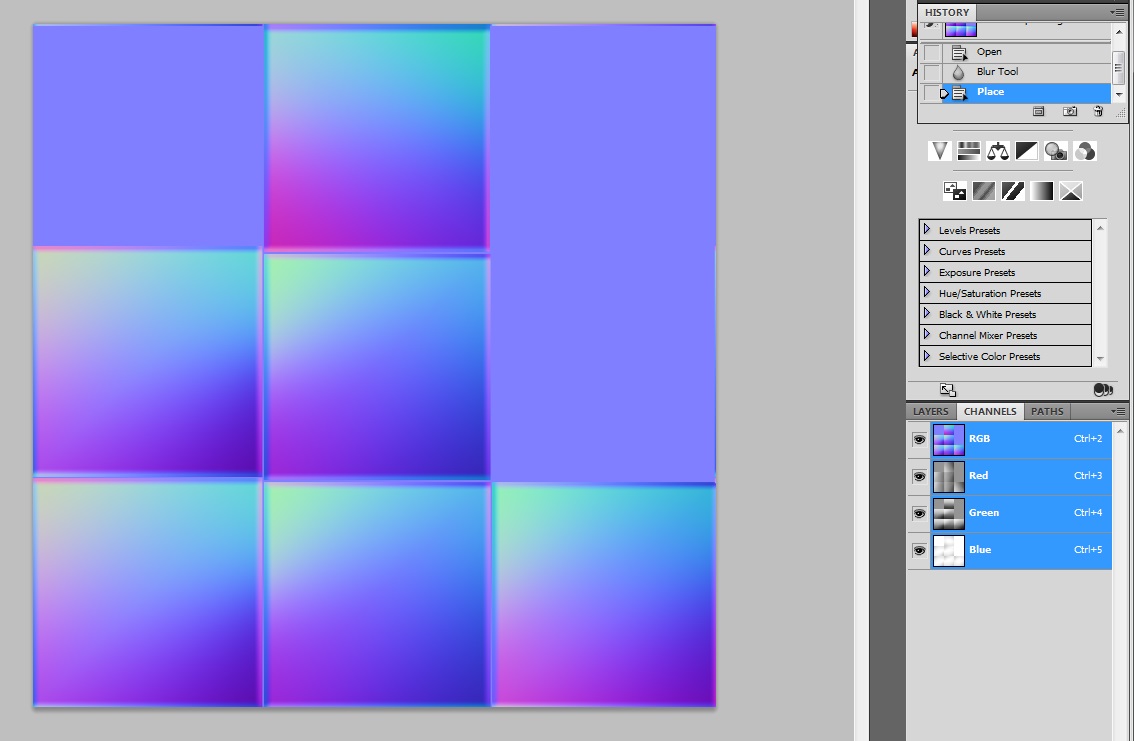Image resolution: width=1134 pixels, height=741 pixels.
Task: Delete current history state with trash icon
Action: tap(1098, 112)
